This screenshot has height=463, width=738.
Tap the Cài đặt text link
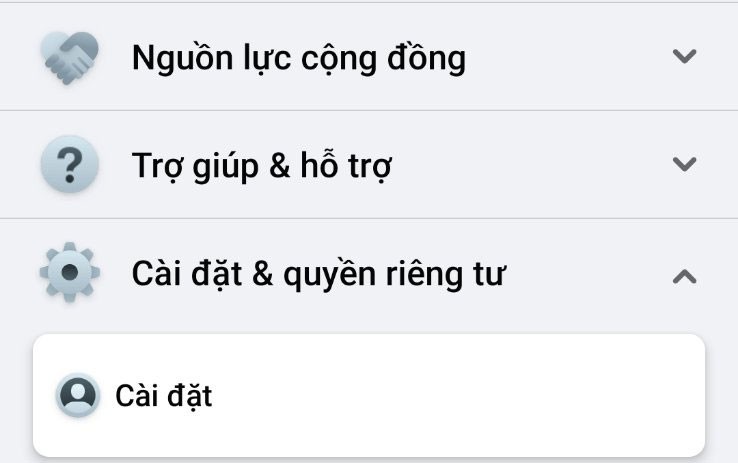pyautogui.click(x=164, y=396)
